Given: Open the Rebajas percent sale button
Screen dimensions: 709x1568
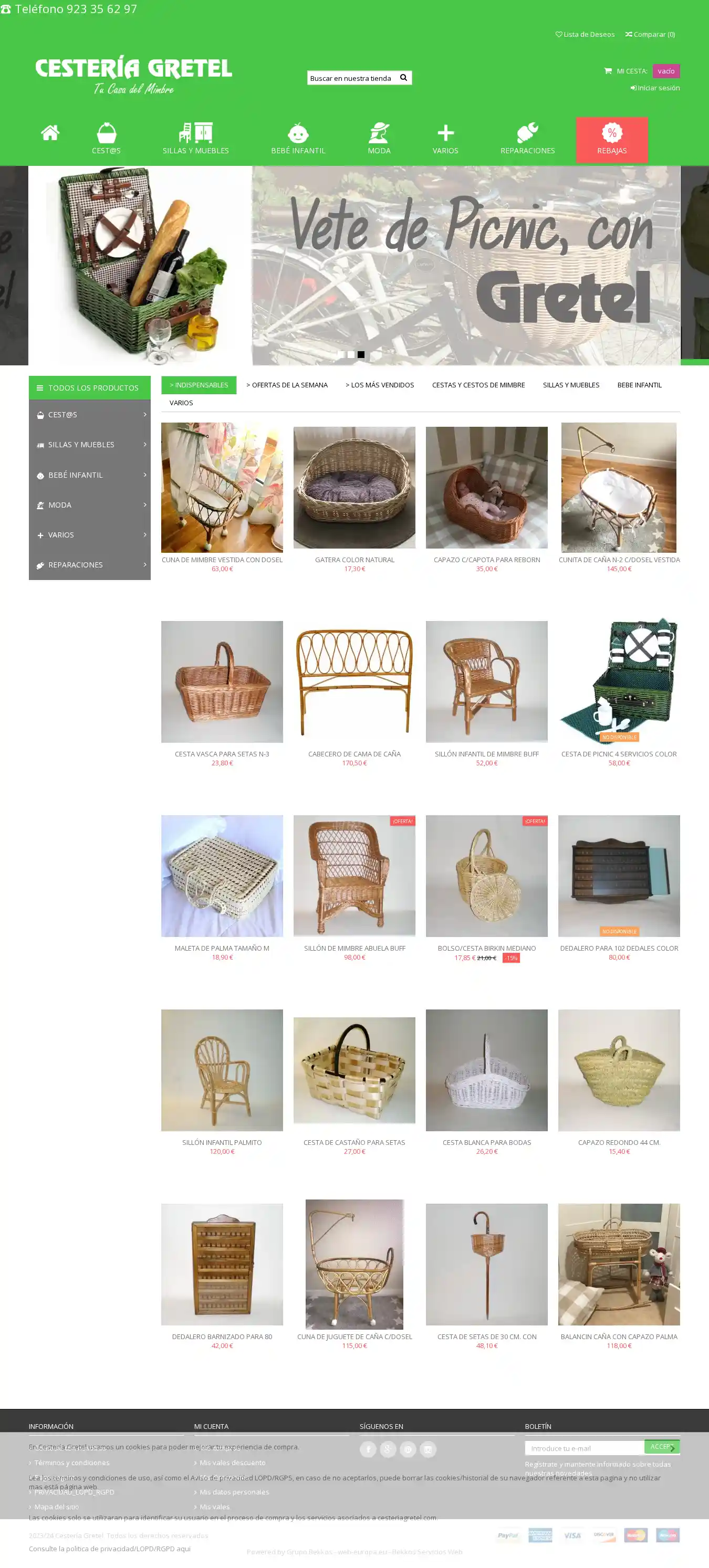Looking at the screenshot, I should pyautogui.click(x=611, y=140).
